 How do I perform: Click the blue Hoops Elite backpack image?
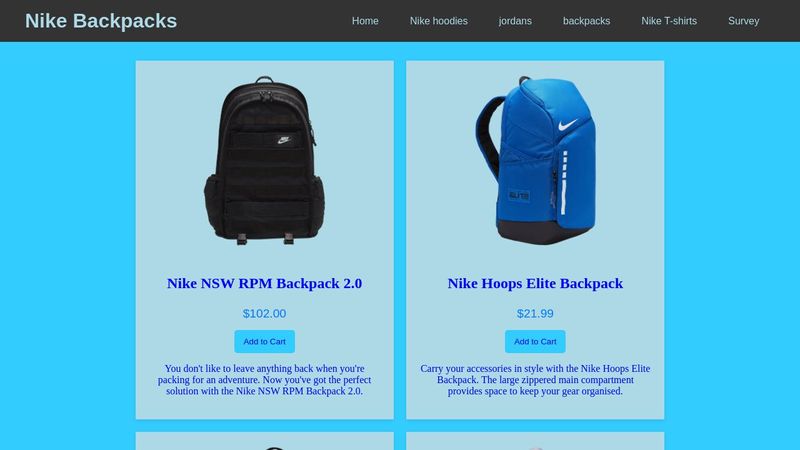click(535, 161)
